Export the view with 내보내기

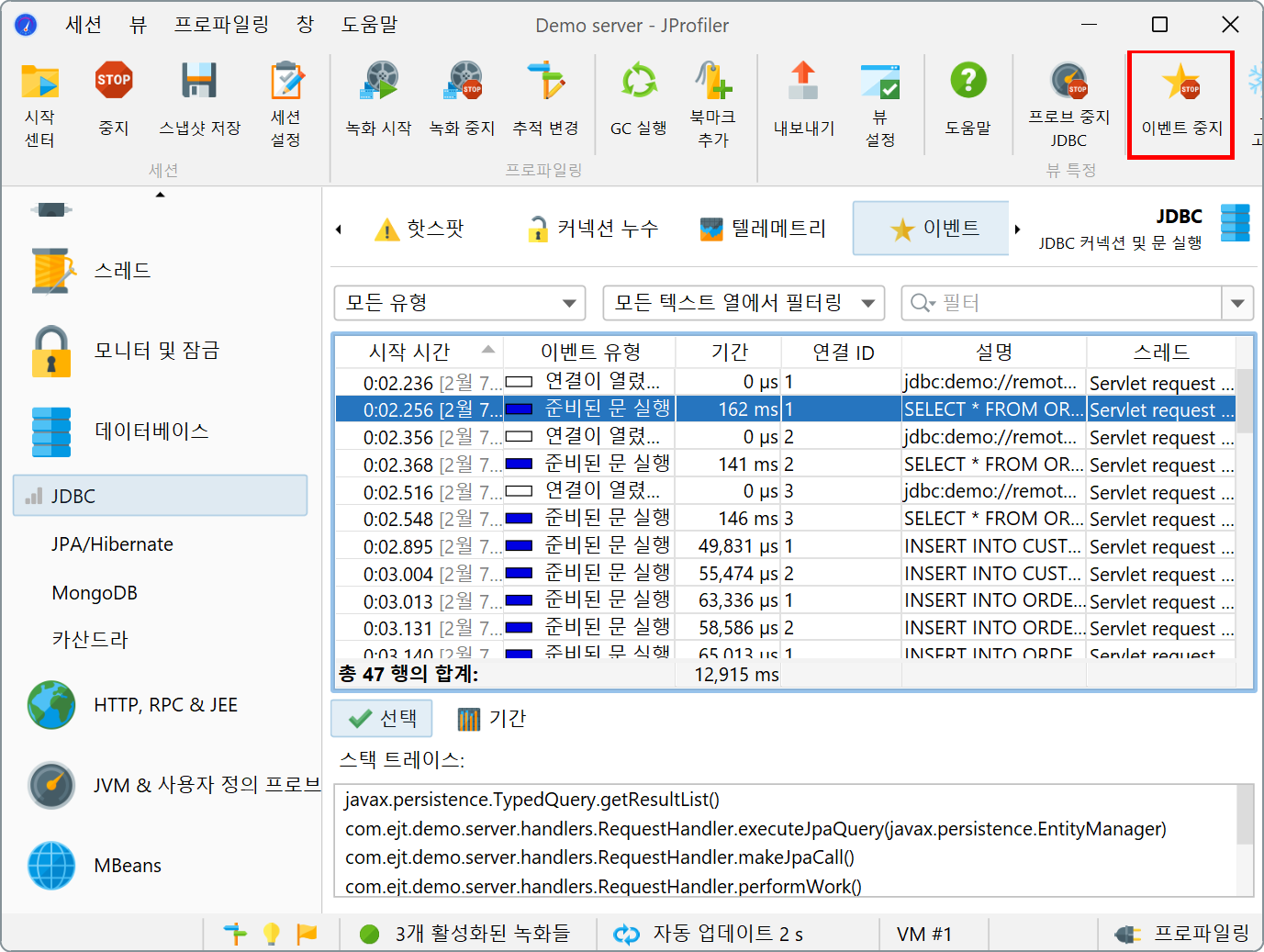804,99
